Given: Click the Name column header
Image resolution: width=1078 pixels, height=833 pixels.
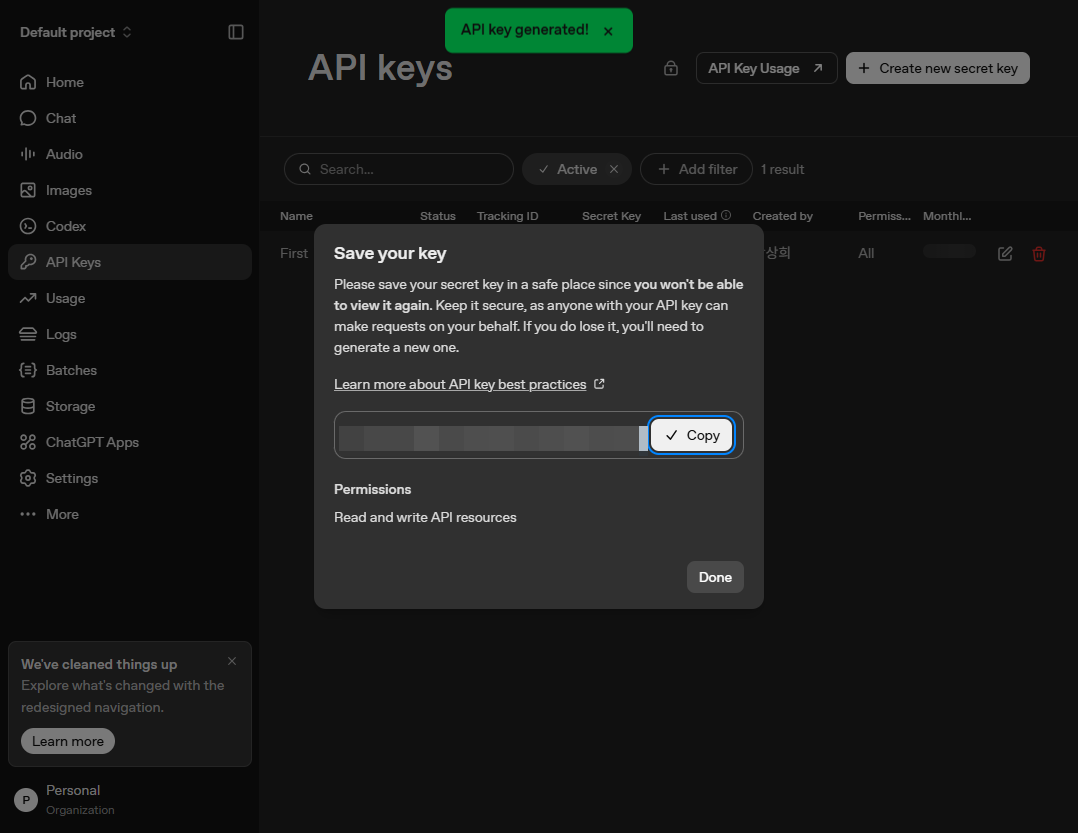Looking at the screenshot, I should pyautogui.click(x=296, y=216).
